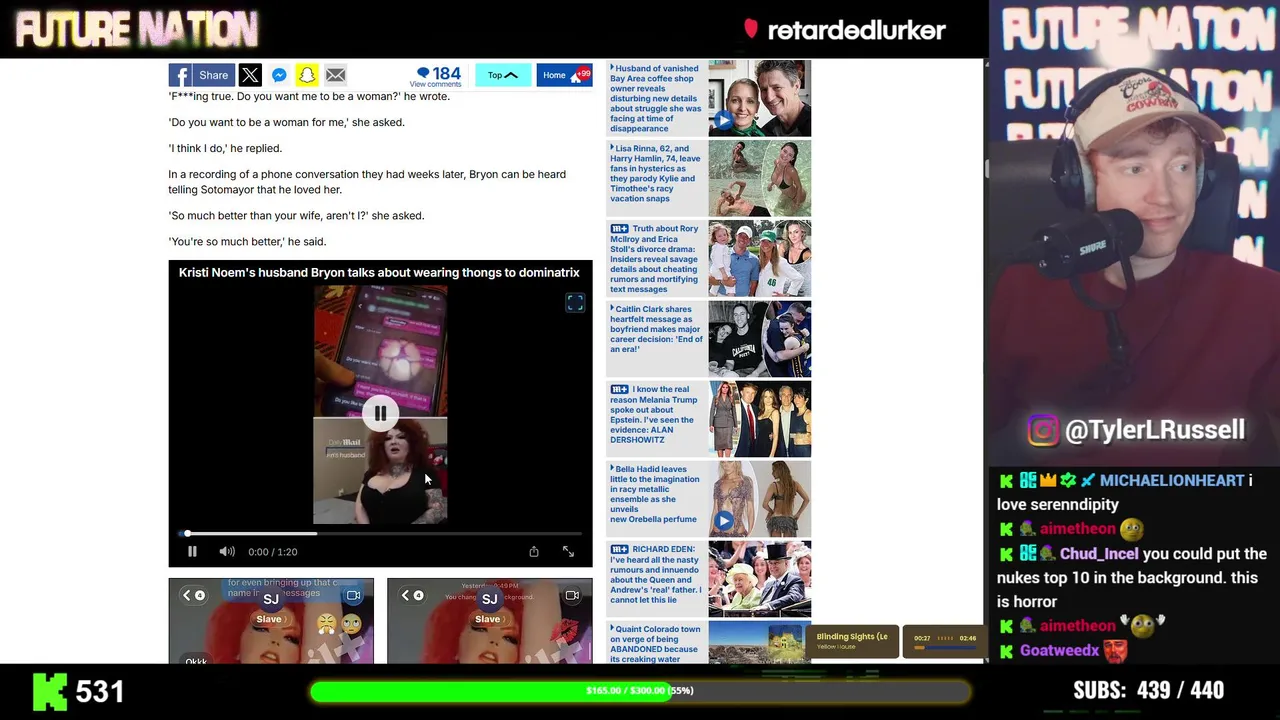Viewport: 1280px width, 720px height.
Task: Open the Melania Trump story photo thumbnail
Action: 760,418
